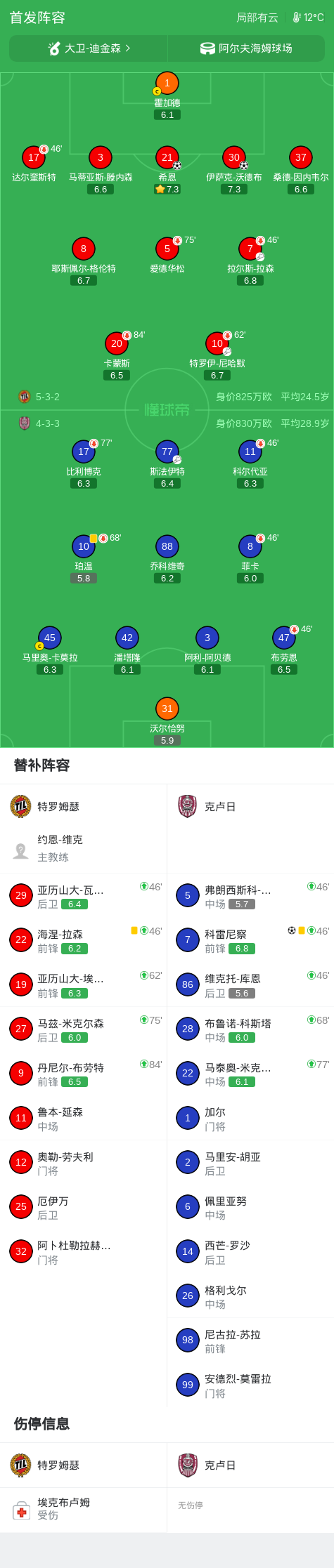
Task: Select bench player 尼古拉-苏拉 number 98
Action: [250, 1340]
